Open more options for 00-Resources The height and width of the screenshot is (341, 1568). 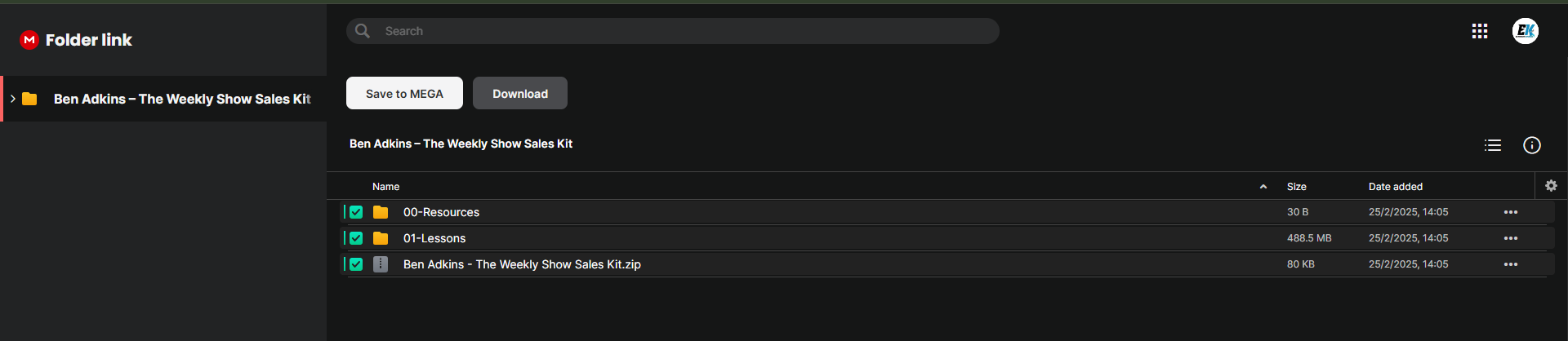pyautogui.click(x=1511, y=212)
